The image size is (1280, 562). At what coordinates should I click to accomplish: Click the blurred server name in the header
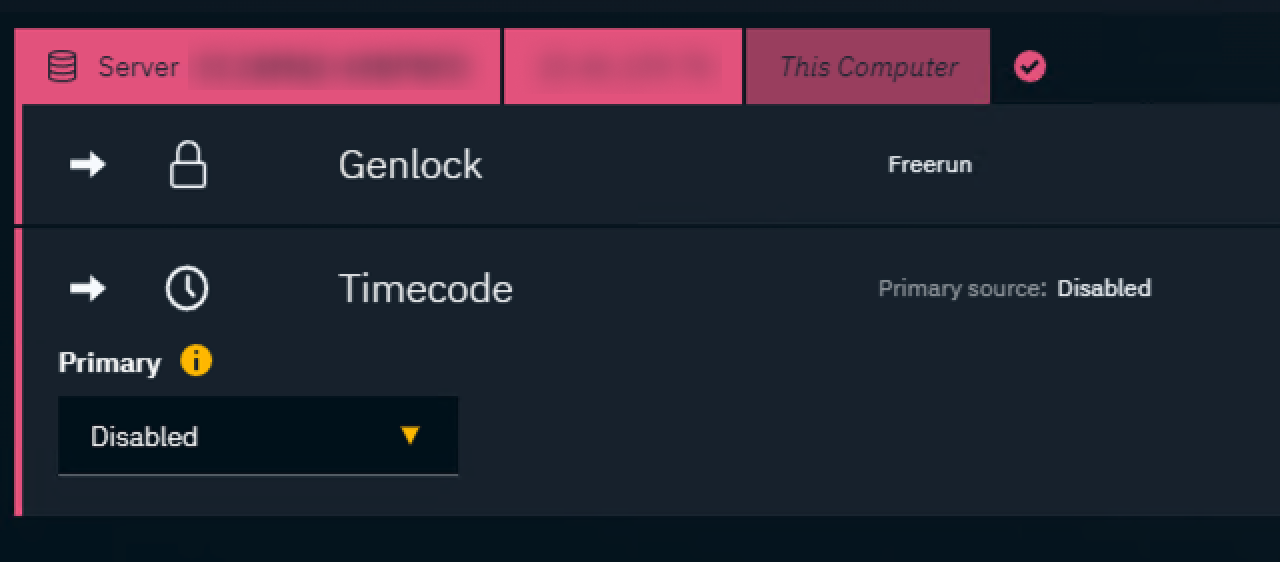coord(330,67)
